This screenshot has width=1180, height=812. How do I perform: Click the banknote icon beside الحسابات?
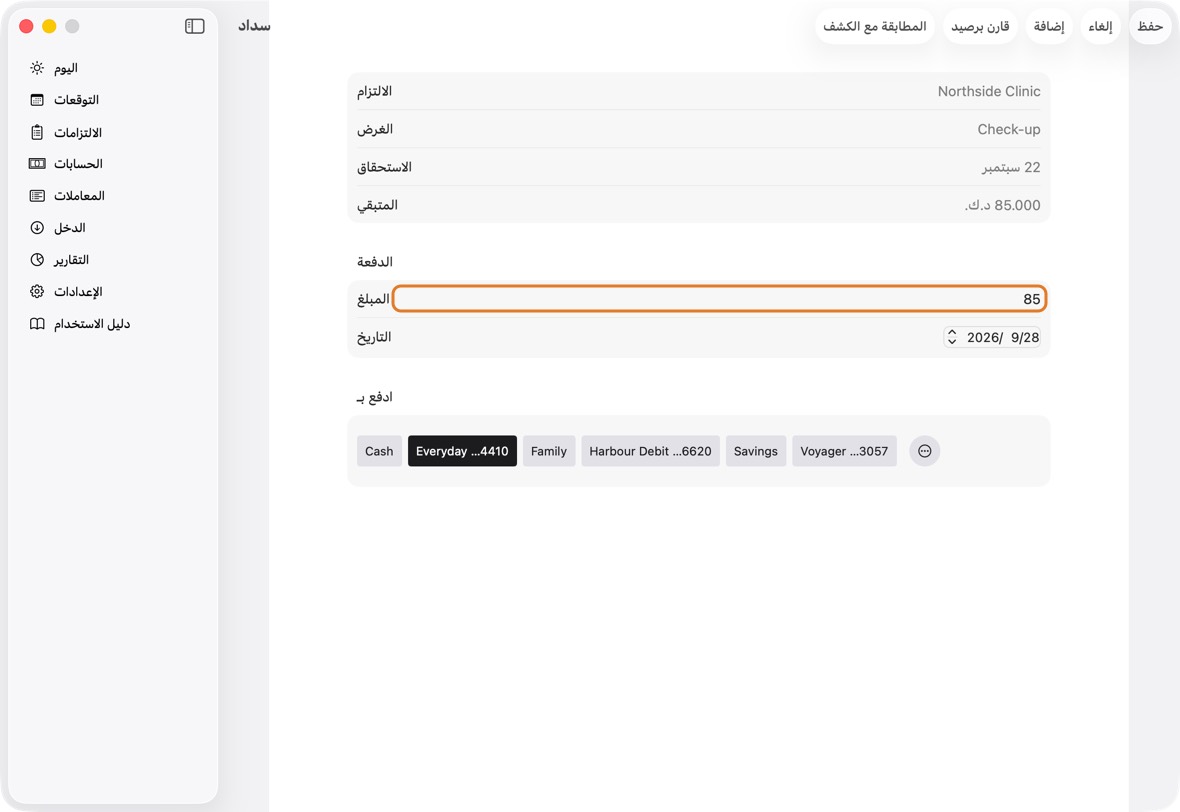[x=37, y=164]
